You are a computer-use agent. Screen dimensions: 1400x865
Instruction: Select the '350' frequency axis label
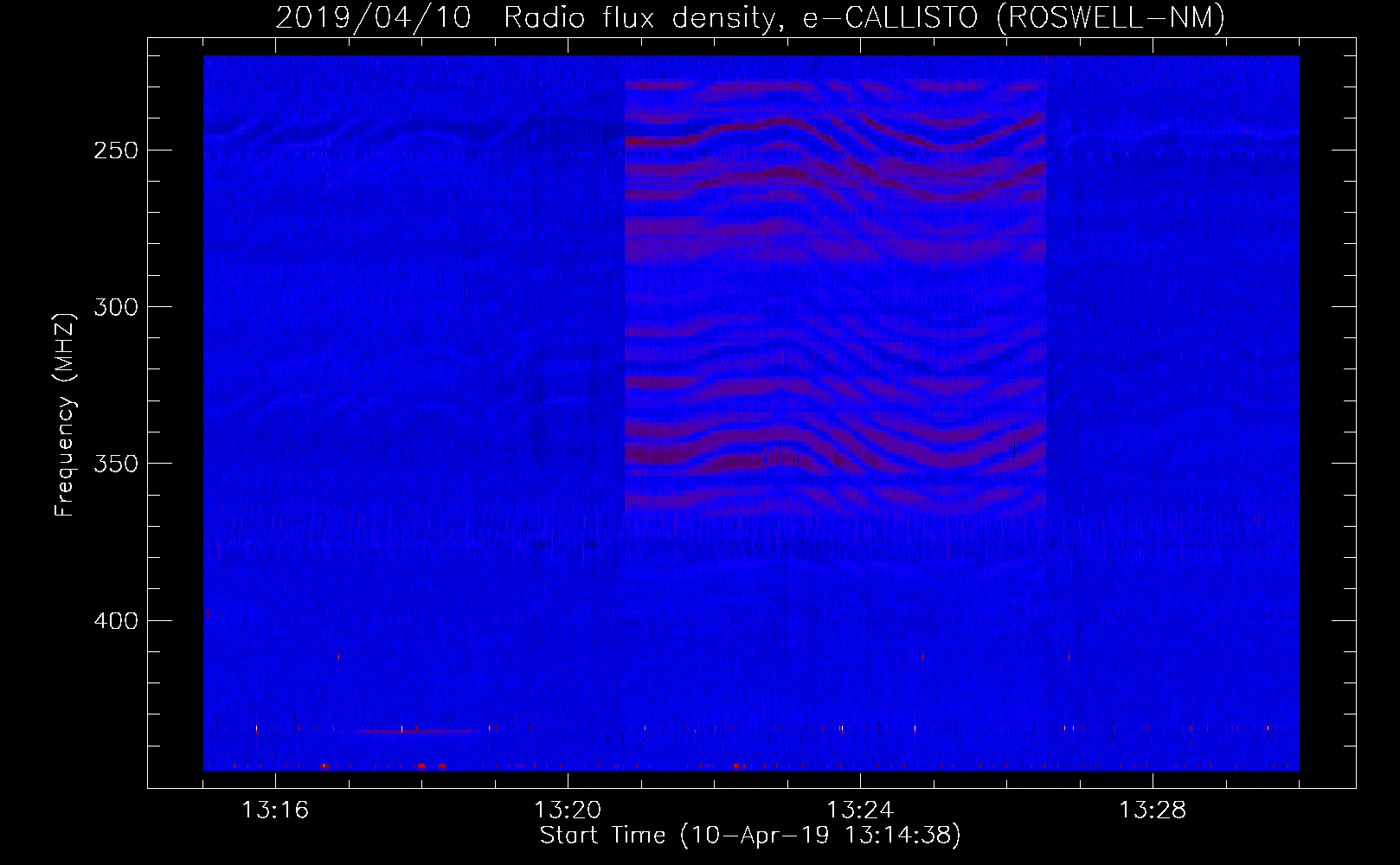point(115,464)
